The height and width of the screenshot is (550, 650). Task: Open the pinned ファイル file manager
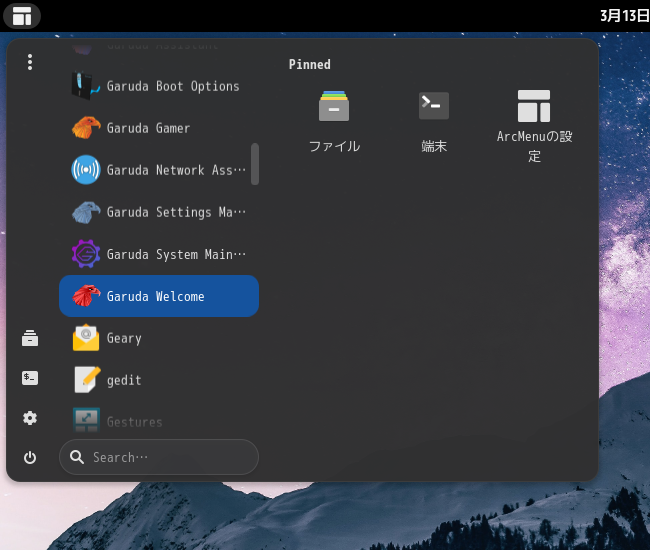pyautogui.click(x=334, y=122)
